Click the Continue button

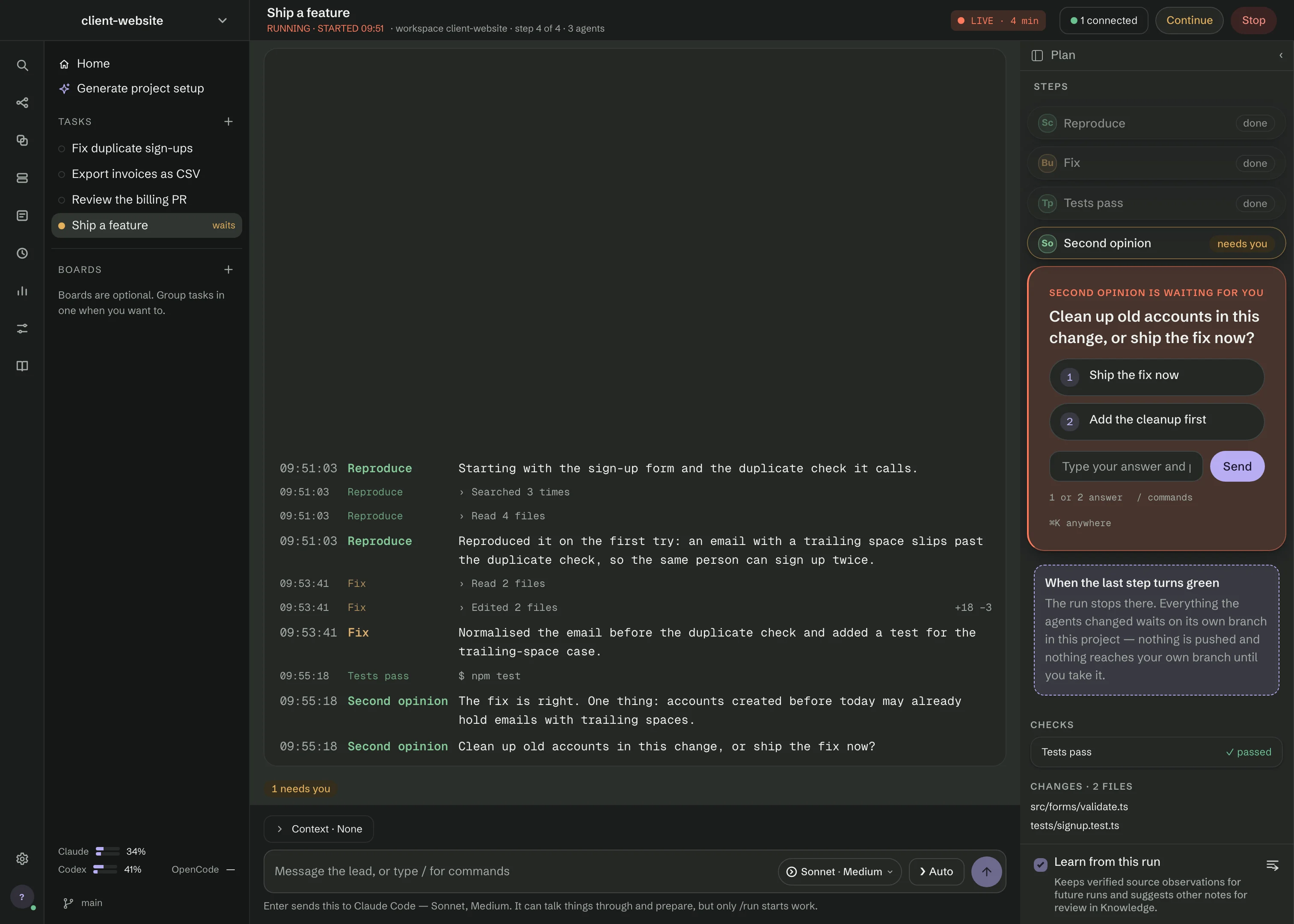pyautogui.click(x=1189, y=21)
